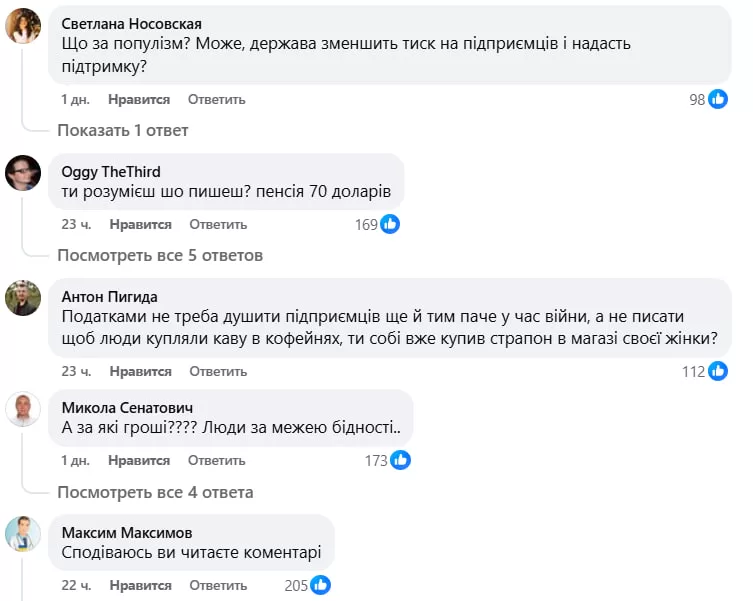This screenshot has width=753, height=601.
Task: Open Максим Максимов's avatar image
Action: (x=23, y=533)
